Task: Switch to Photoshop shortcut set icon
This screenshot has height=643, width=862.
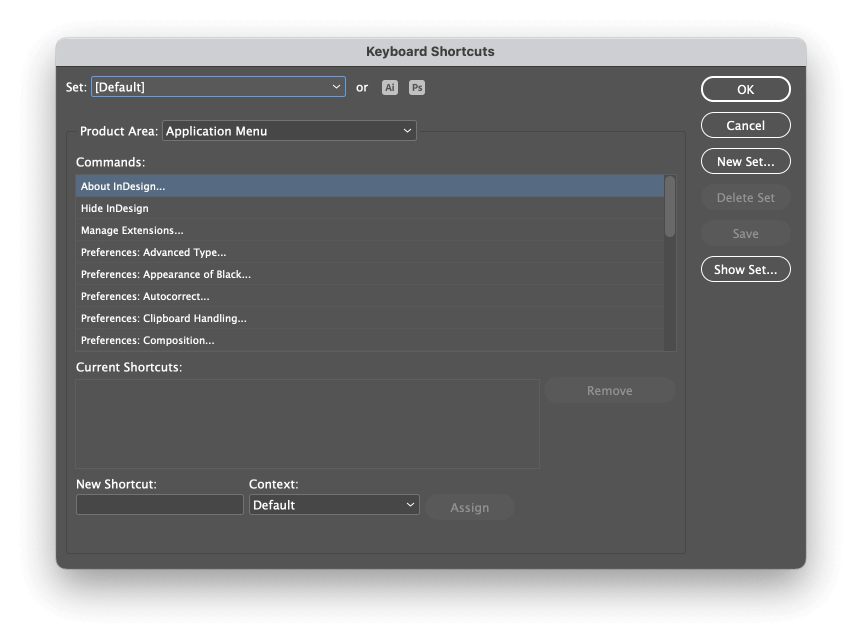Action: pyautogui.click(x=417, y=87)
